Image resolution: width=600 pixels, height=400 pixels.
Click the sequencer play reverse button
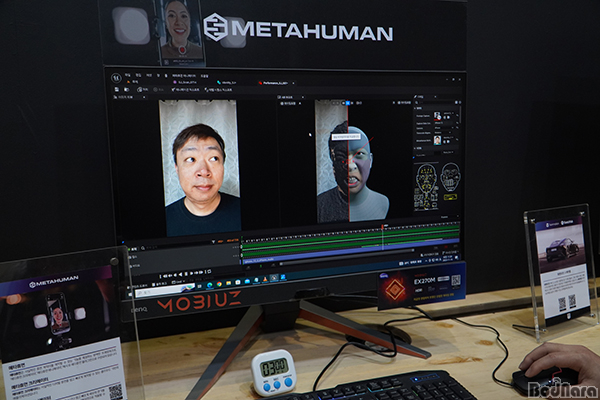pyautogui.click(x=181, y=274)
